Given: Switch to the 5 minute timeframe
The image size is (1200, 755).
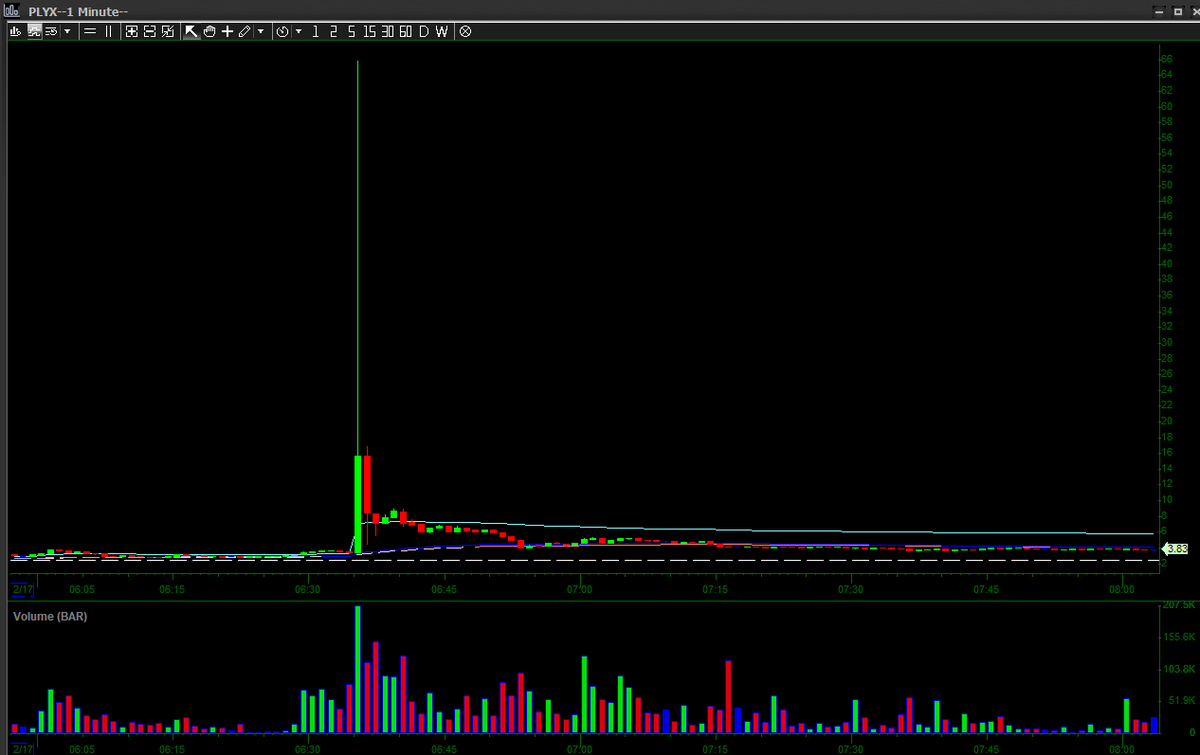Looking at the screenshot, I should click(351, 31).
